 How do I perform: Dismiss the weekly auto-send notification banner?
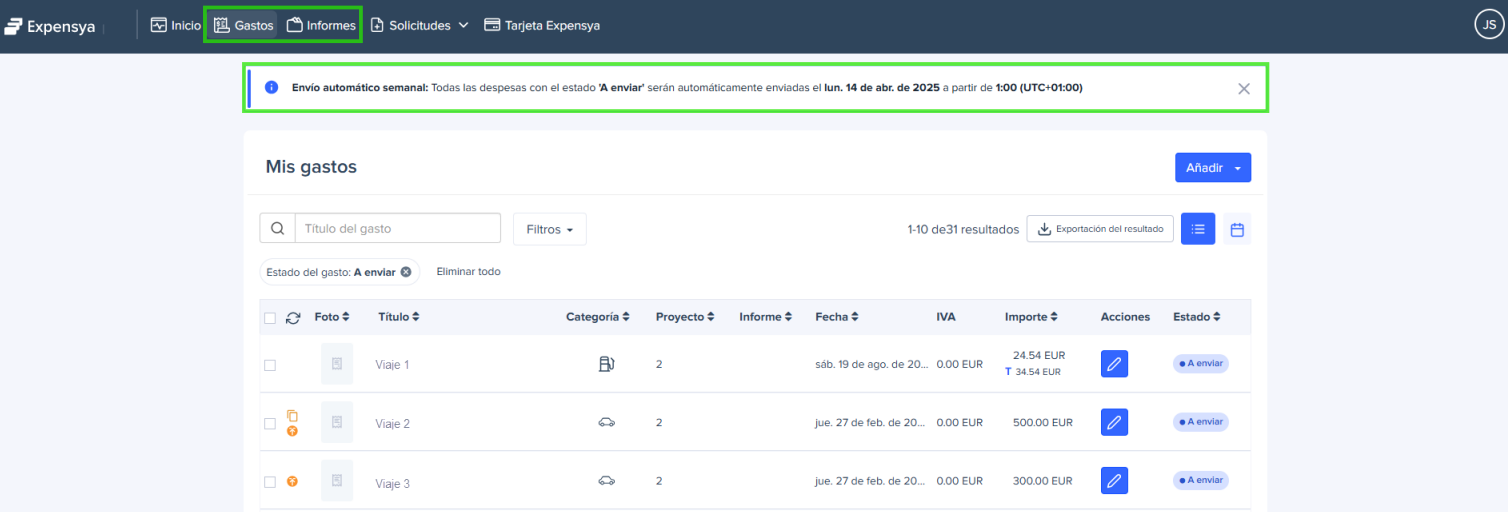click(x=1244, y=88)
